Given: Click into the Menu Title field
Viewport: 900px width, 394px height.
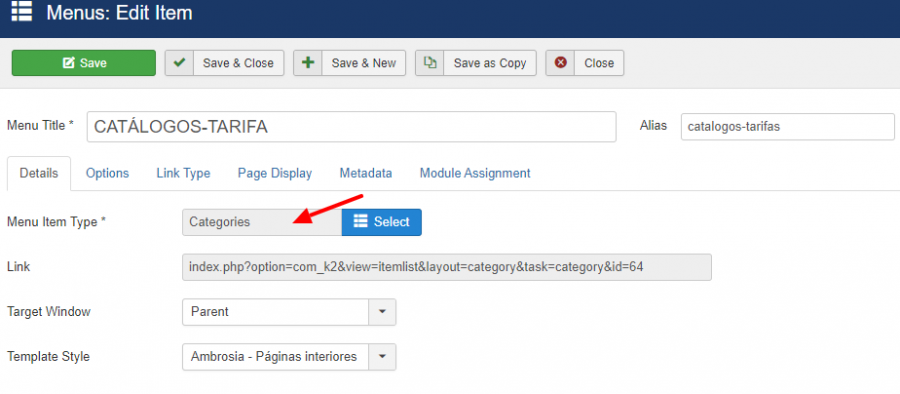Looking at the screenshot, I should point(351,127).
